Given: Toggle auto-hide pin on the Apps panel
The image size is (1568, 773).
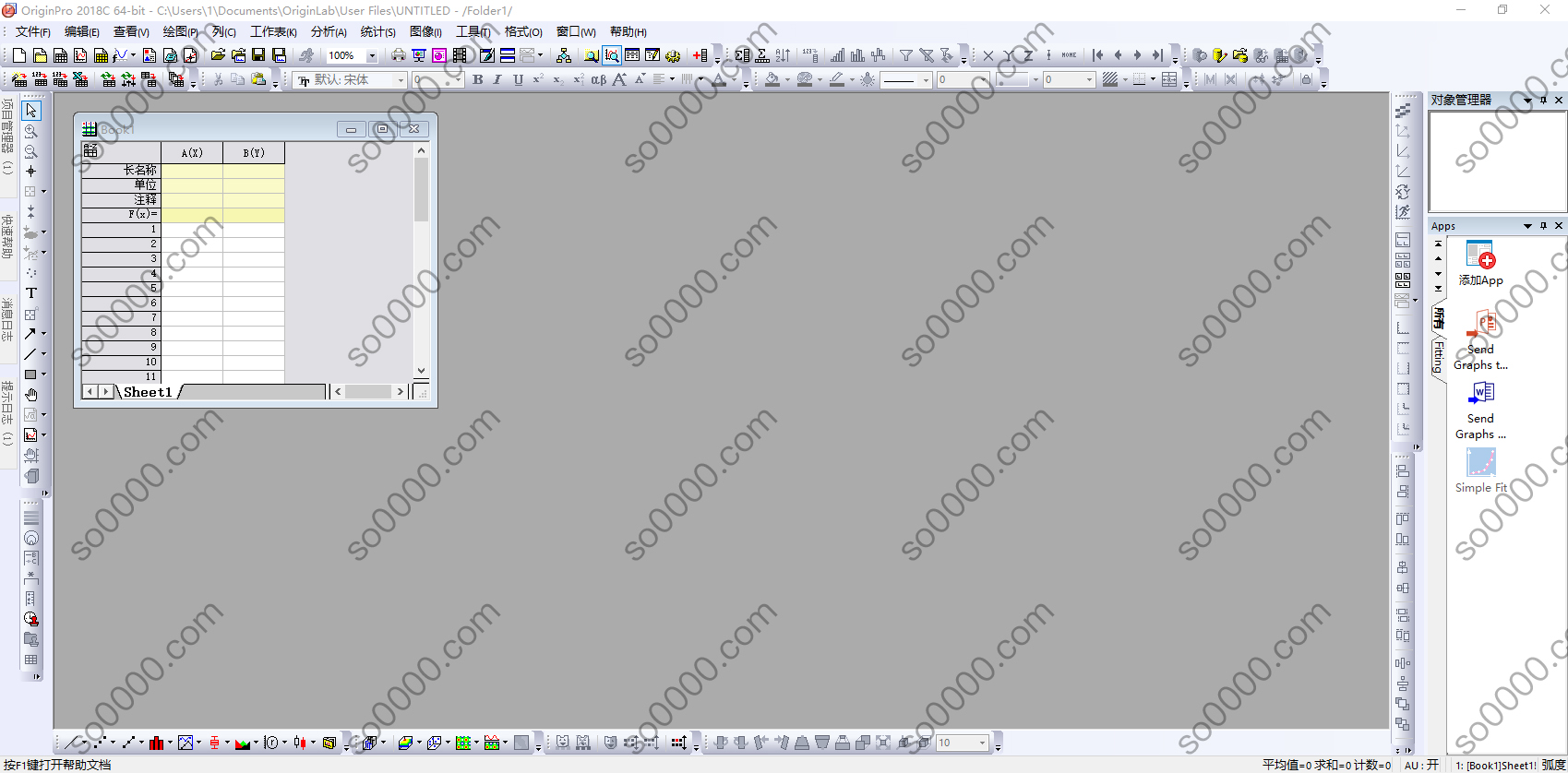Looking at the screenshot, I should click(x=1543, y=226).
